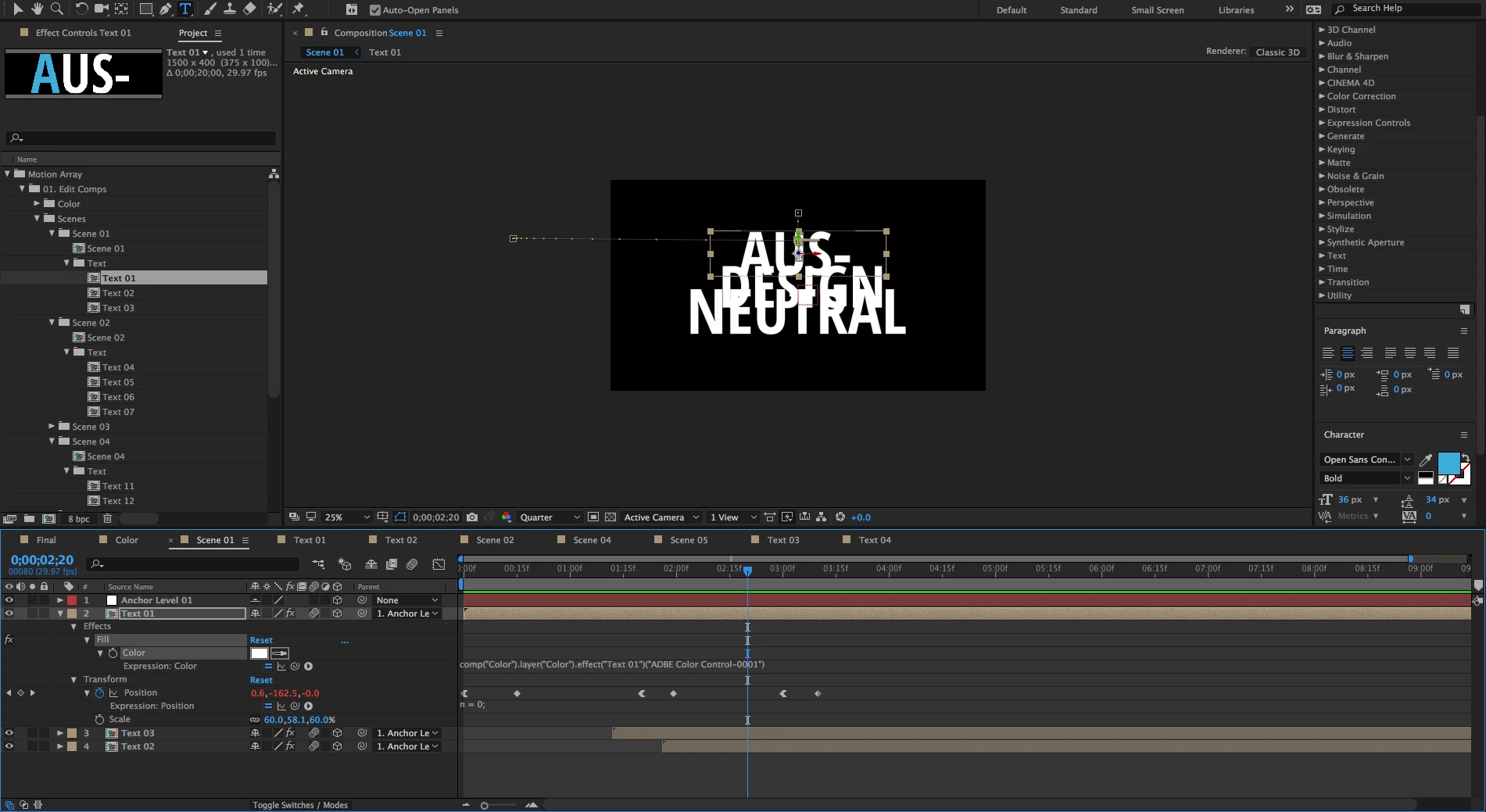Click the Classic 3D renderer button
The height and width of the screenshot is (812, 1486).
1278,52
